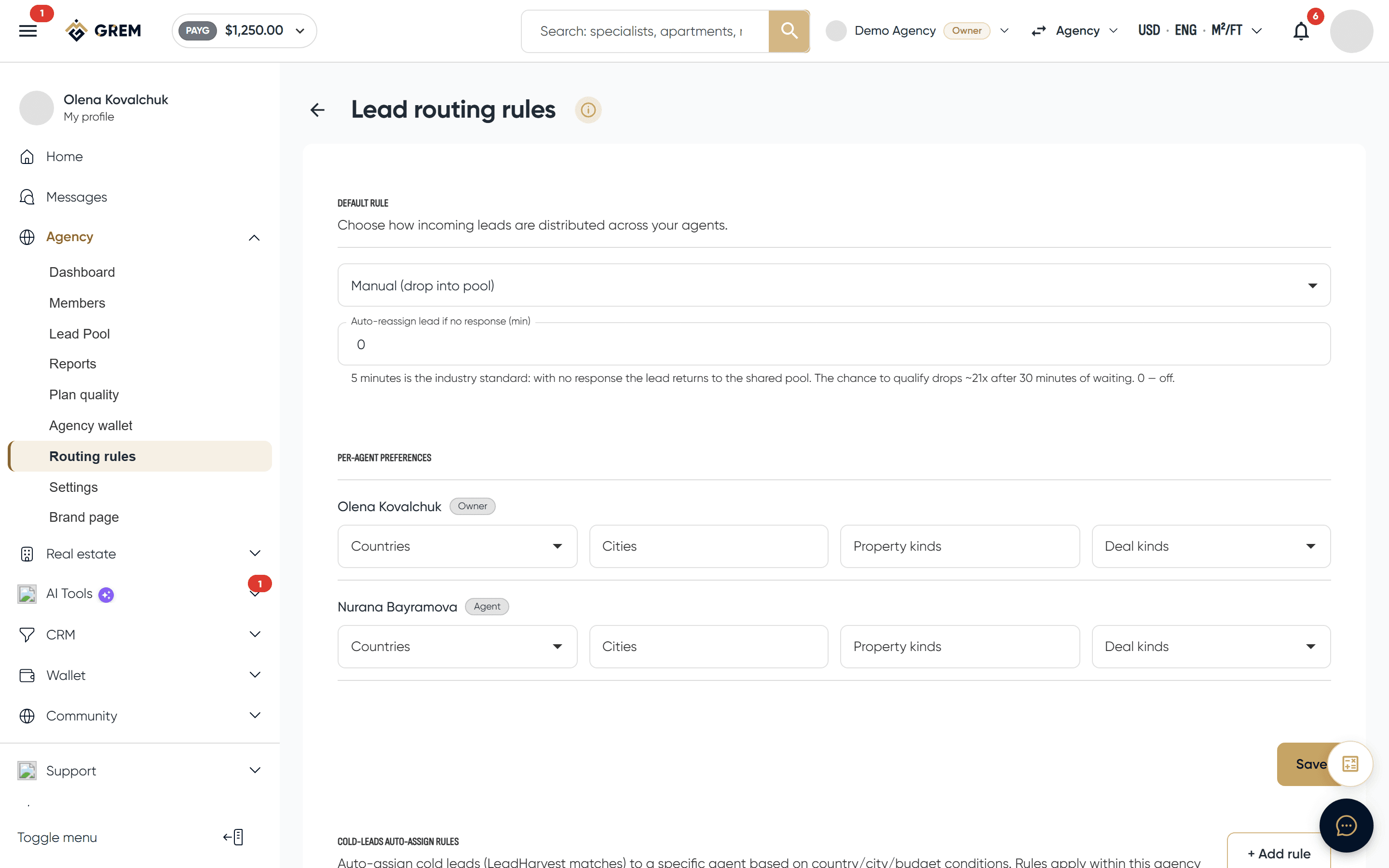The image size is (1389, 868).
Task: Click the Real estate building icon
Action: click(x=27, y=554)
